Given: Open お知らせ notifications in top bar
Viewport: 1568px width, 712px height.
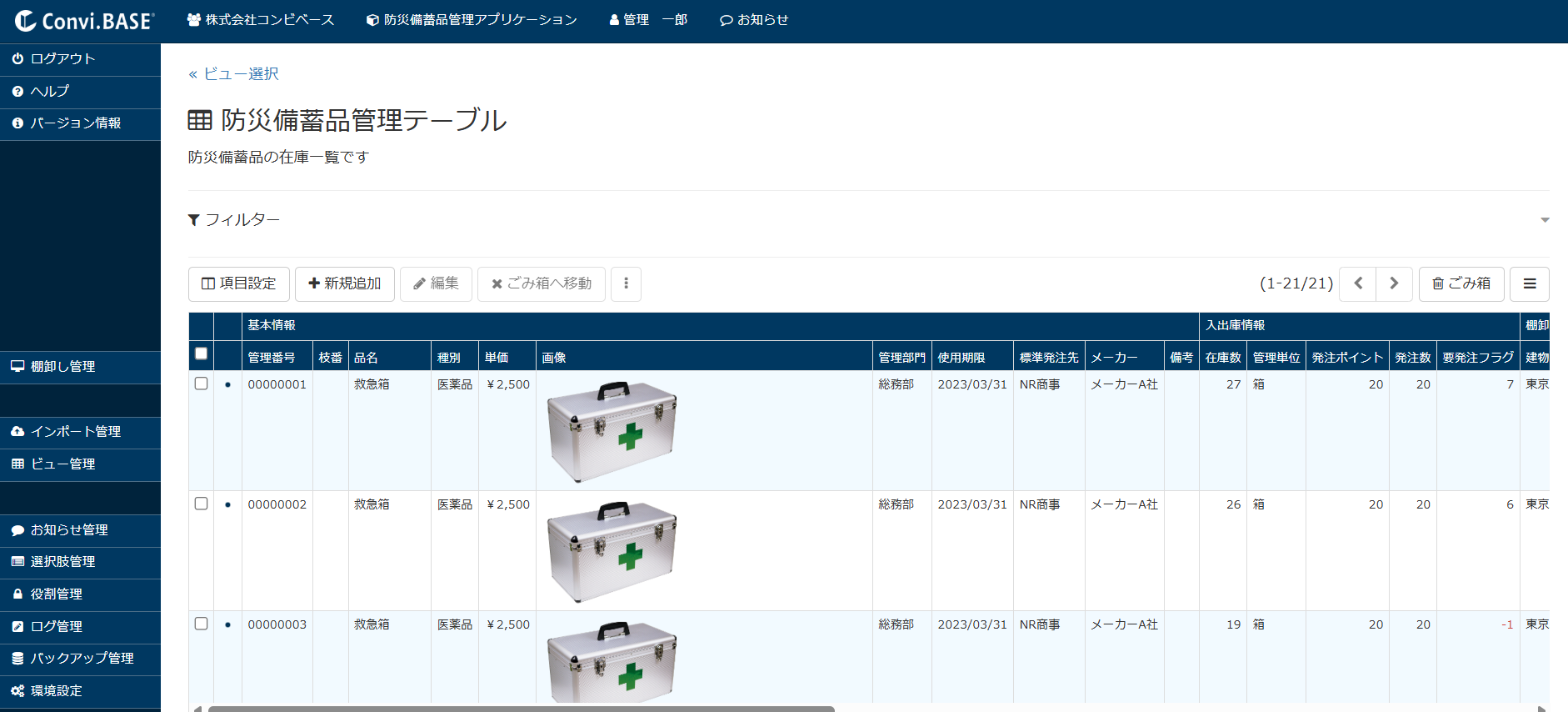Looking at the screenshot, I should point(754,20).
